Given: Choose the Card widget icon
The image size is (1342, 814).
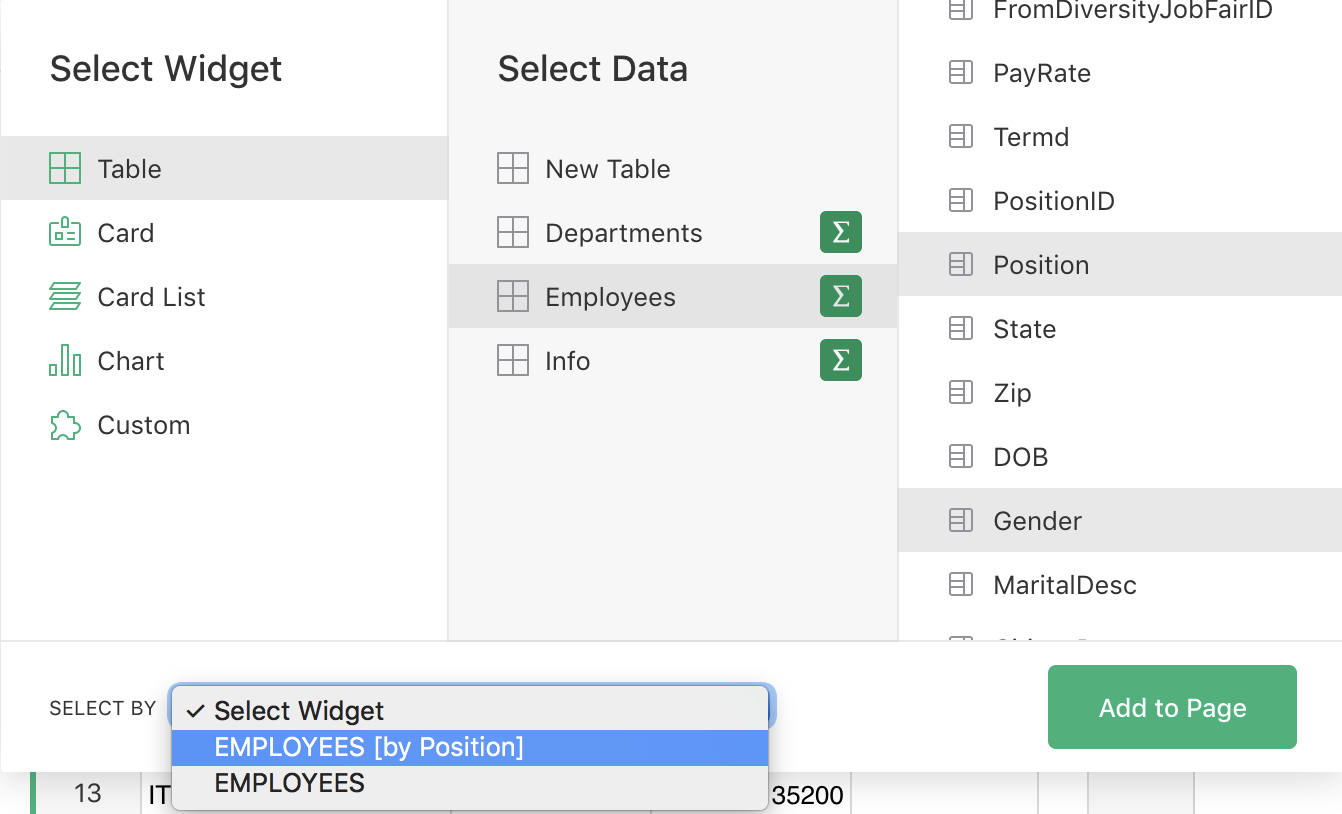Looking at the screenshot, I should [65, 232].
